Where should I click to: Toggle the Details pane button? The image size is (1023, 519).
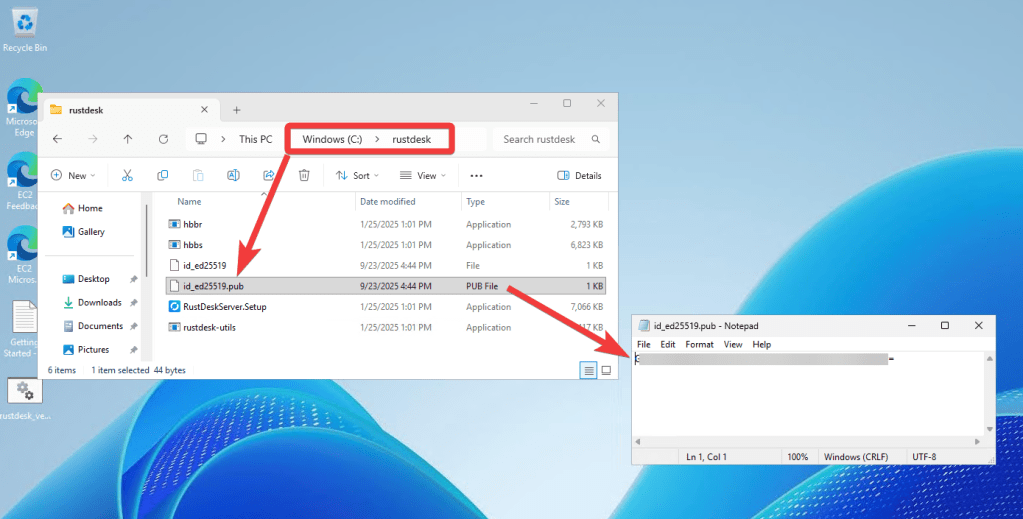click(x=579, y=175)
